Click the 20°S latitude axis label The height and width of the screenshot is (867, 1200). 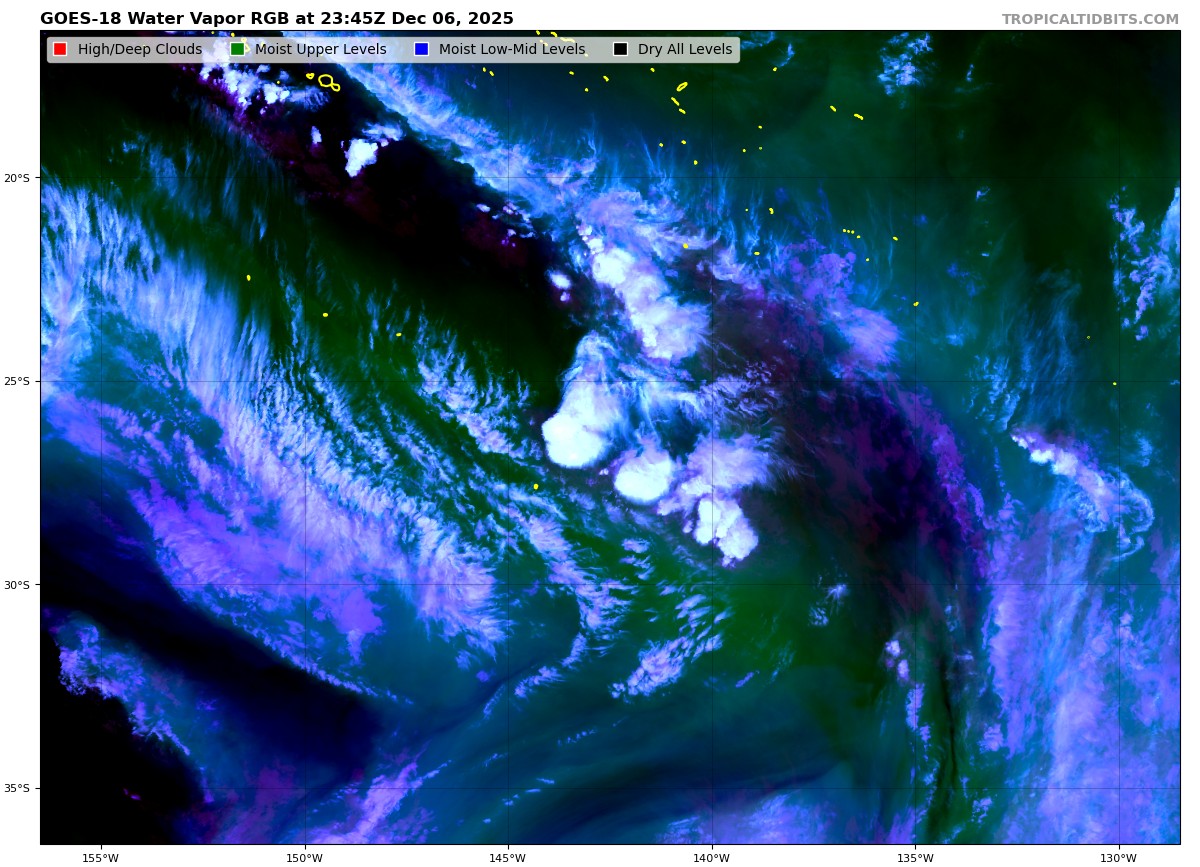click(17, 178)
